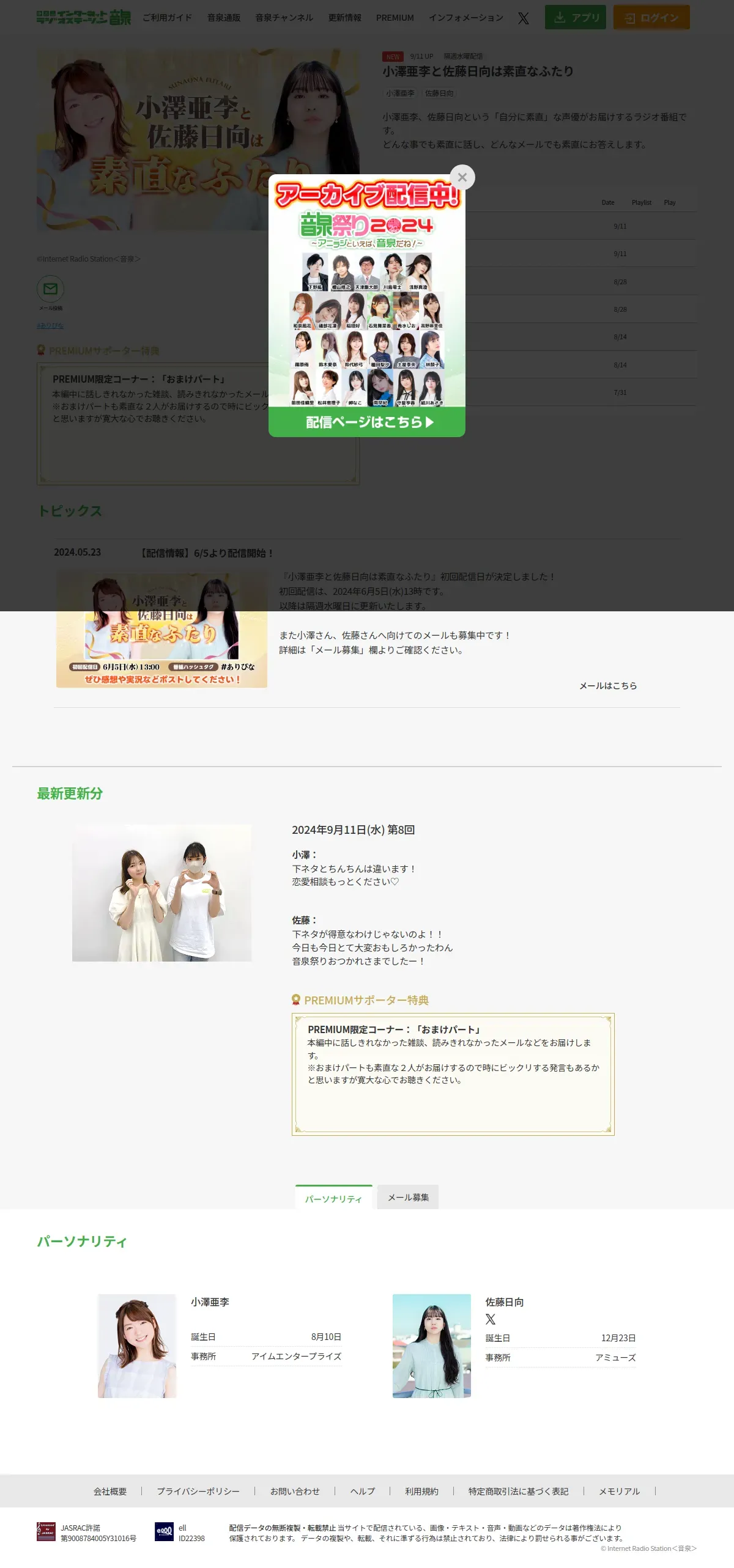Open the 第8回 episode photo
Image resolution: width=734 pixels, height=1568 pixels.
[x=161, y=893]
